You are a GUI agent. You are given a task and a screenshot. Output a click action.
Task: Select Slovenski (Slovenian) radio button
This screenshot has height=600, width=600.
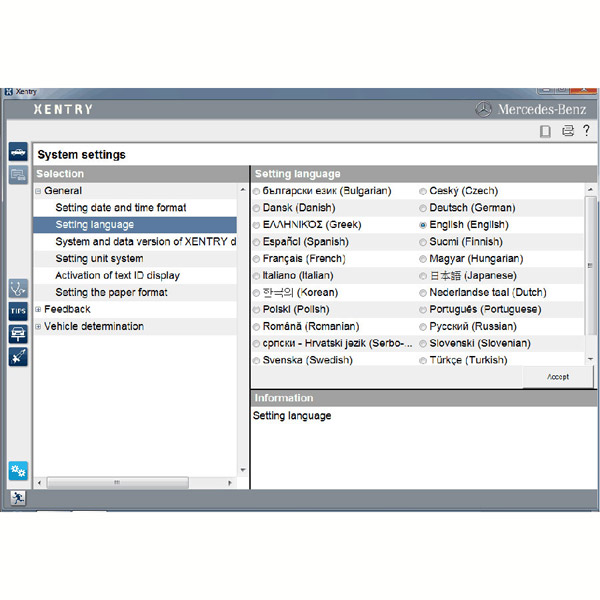(423, 344)
